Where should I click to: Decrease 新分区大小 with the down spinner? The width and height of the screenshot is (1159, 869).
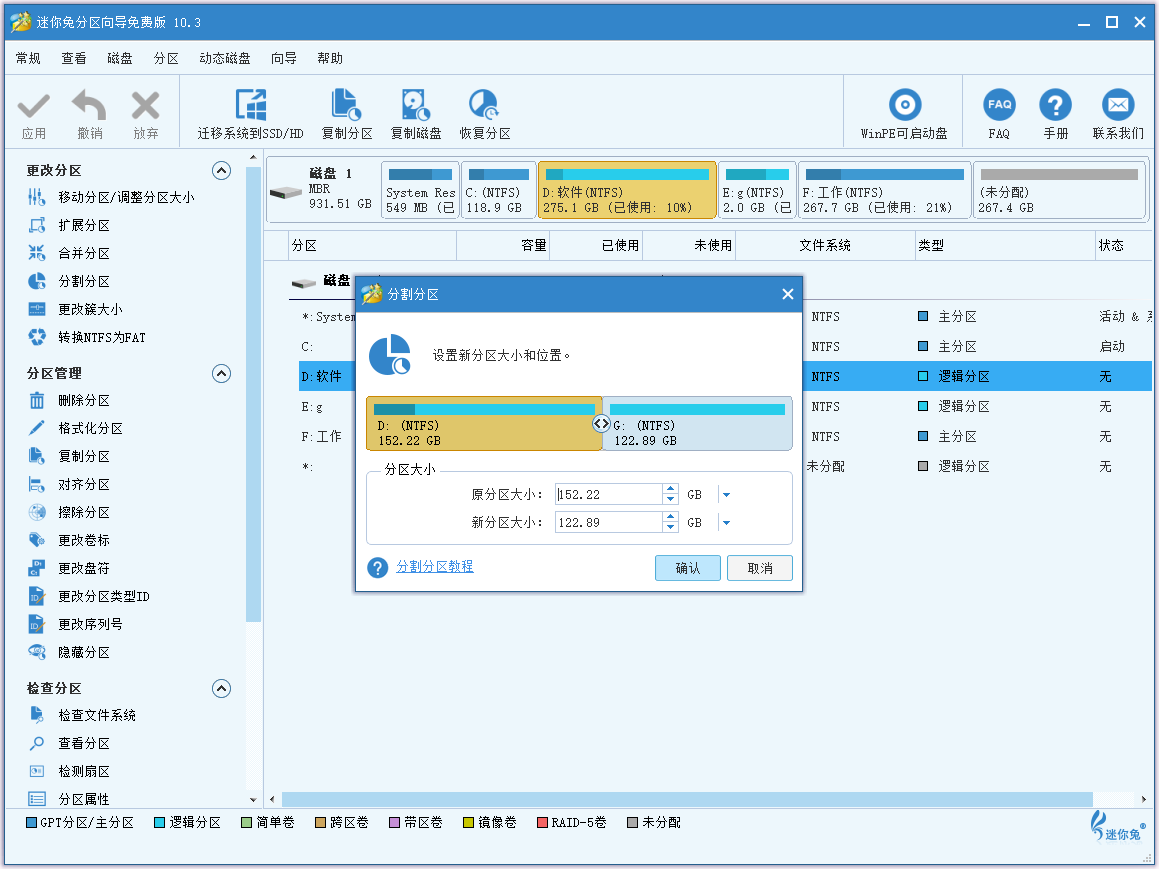[670, 528]
